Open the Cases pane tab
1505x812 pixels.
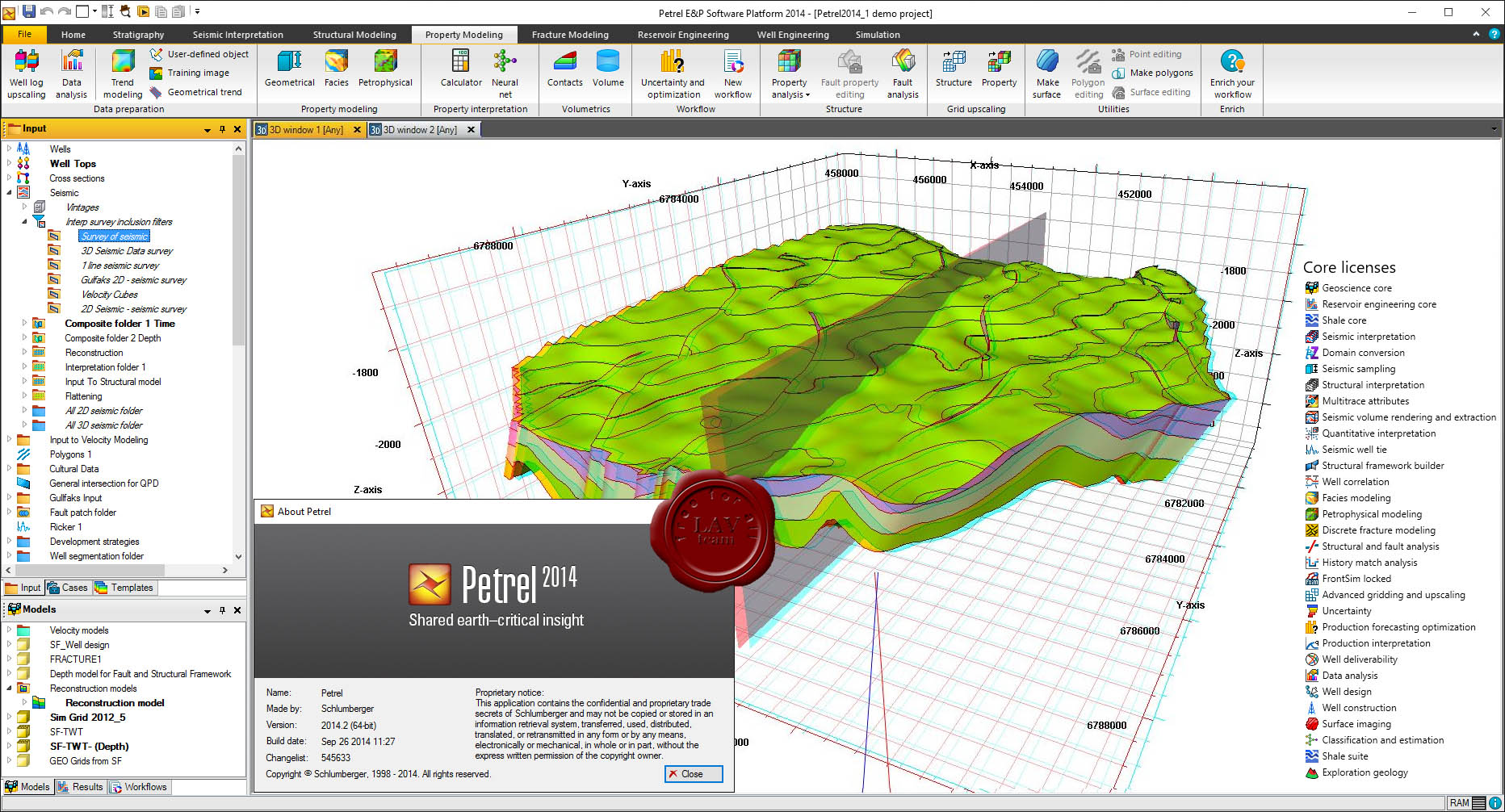(67, 588)
